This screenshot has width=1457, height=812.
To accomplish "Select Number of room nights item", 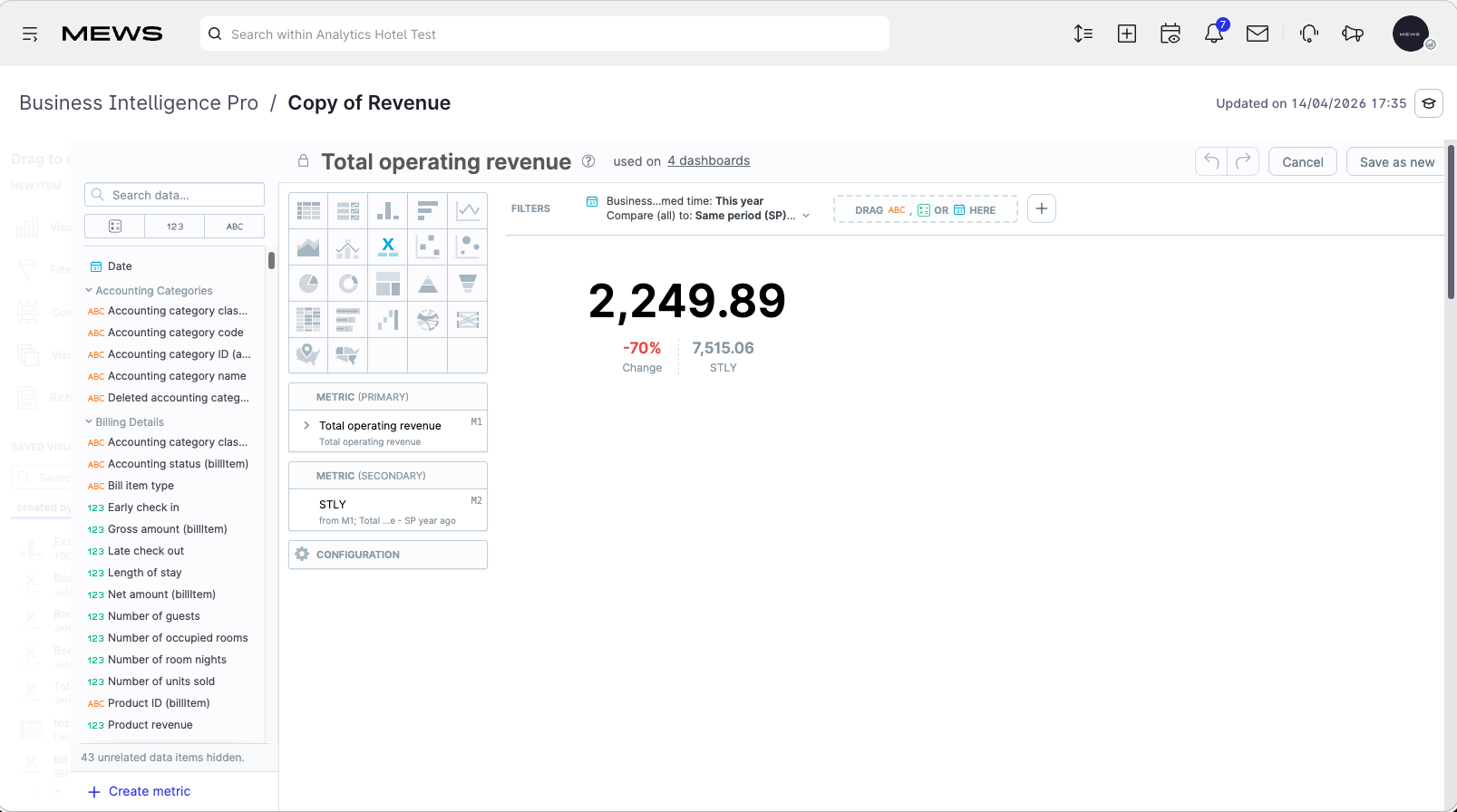I will (x=167, y=660).
